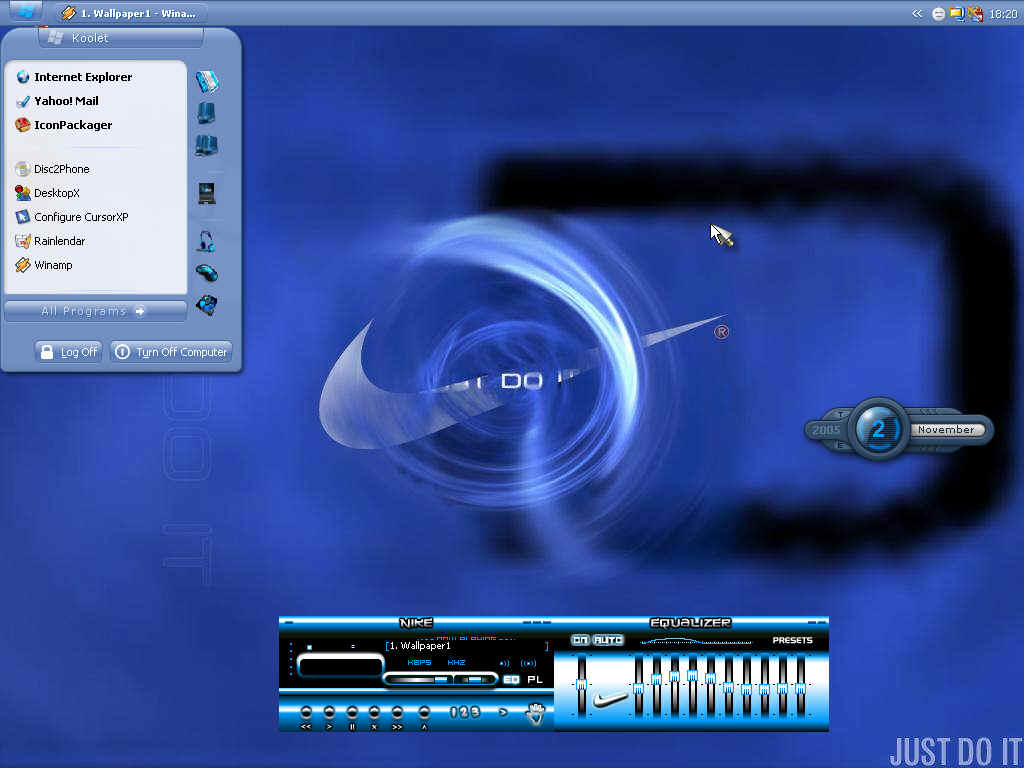Click the pause button in Winamp
This screenshot has height=768, width=1024.
pos(352,712)
